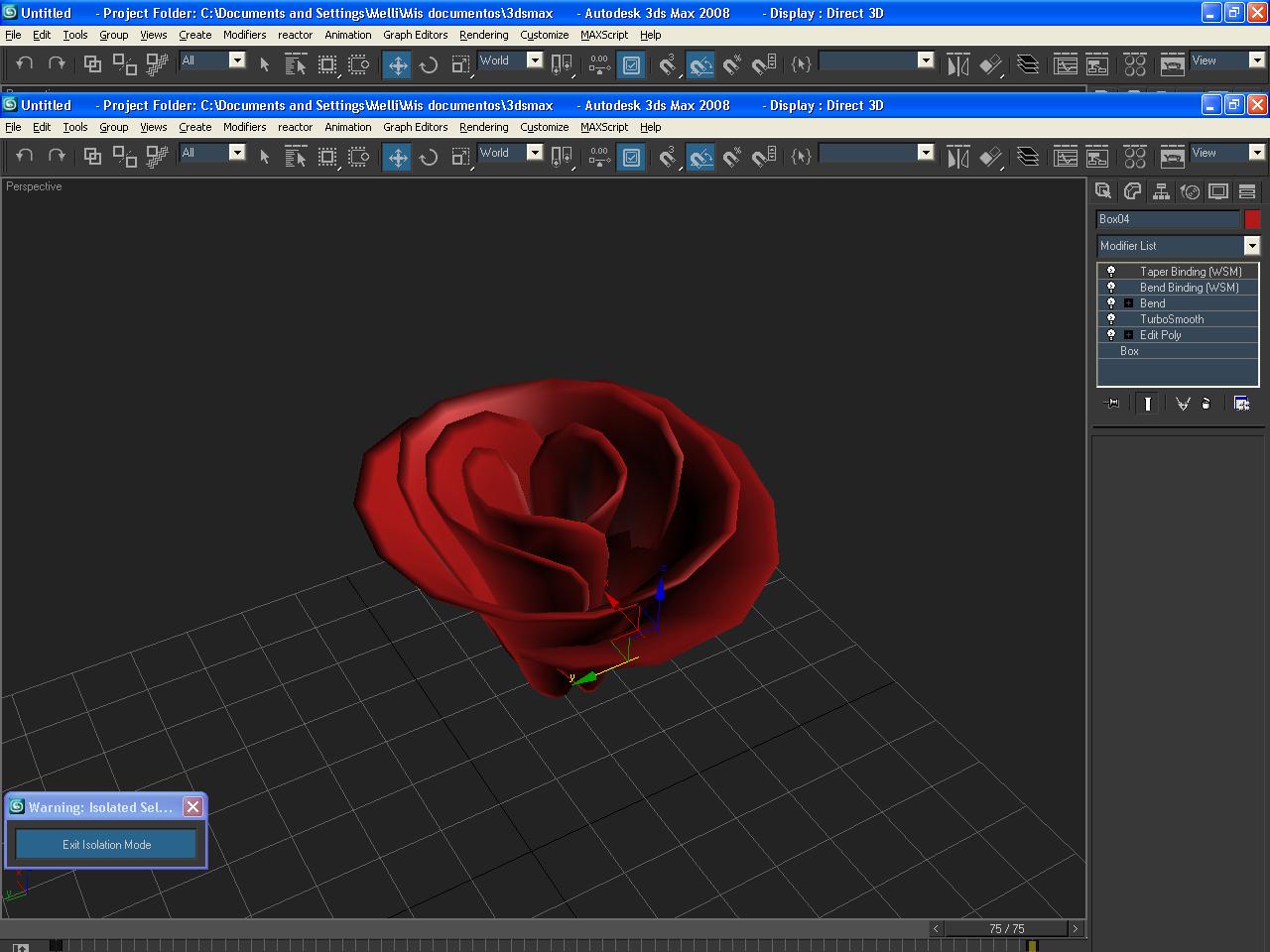This screenshot has height=952, width=1270.
Task: Choose Bind to Space Warp in front window
Action: [157, 157]
